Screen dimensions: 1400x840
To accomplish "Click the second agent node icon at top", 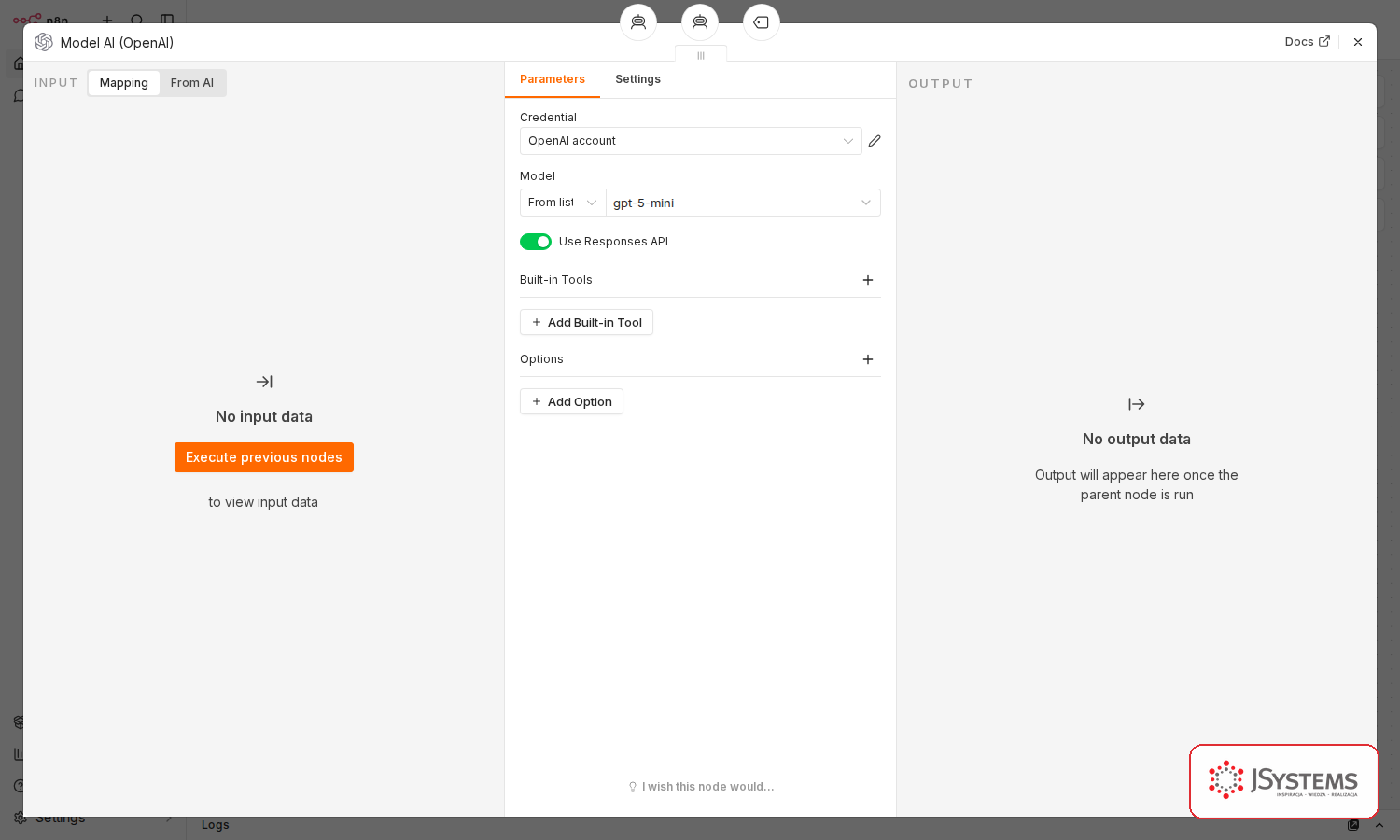I will 700,22.
